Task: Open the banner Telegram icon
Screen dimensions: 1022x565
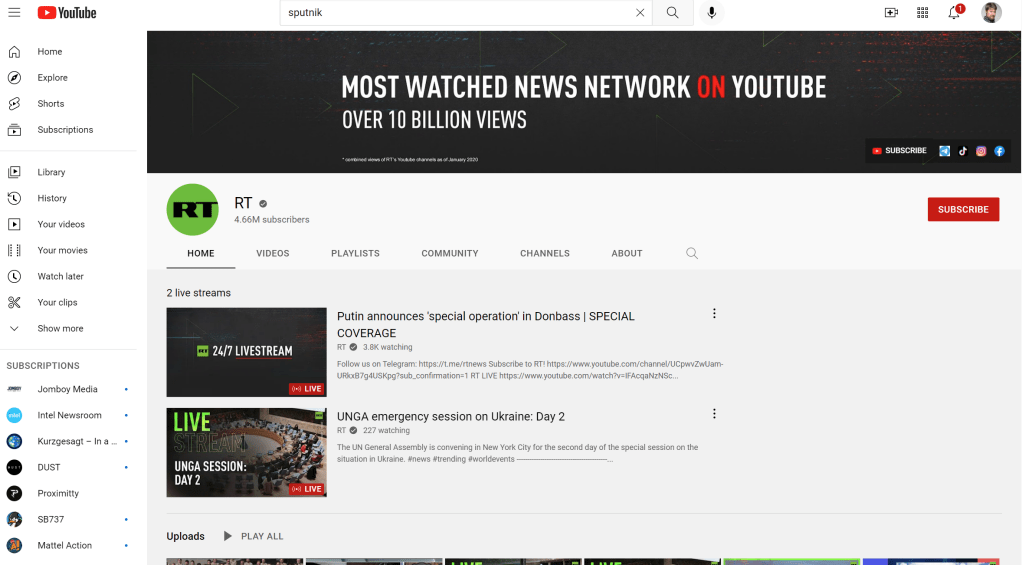Action: pyautogui.click(x=944, y=151)
